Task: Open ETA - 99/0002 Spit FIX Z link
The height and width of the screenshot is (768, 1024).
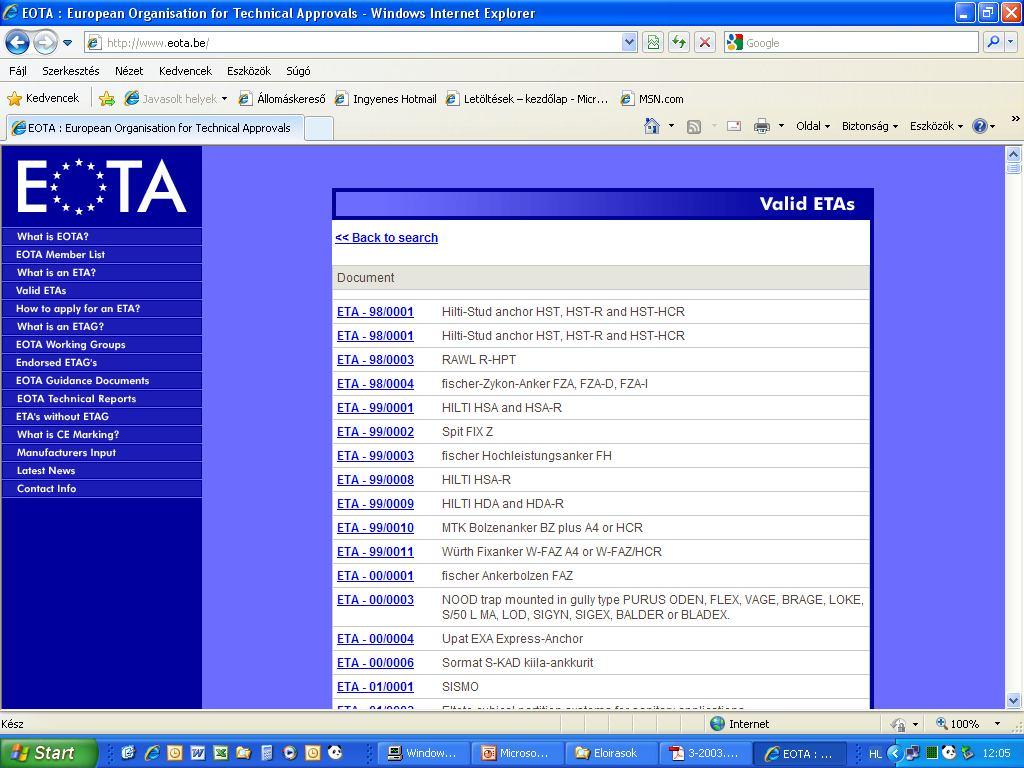Action: (376, 432)
